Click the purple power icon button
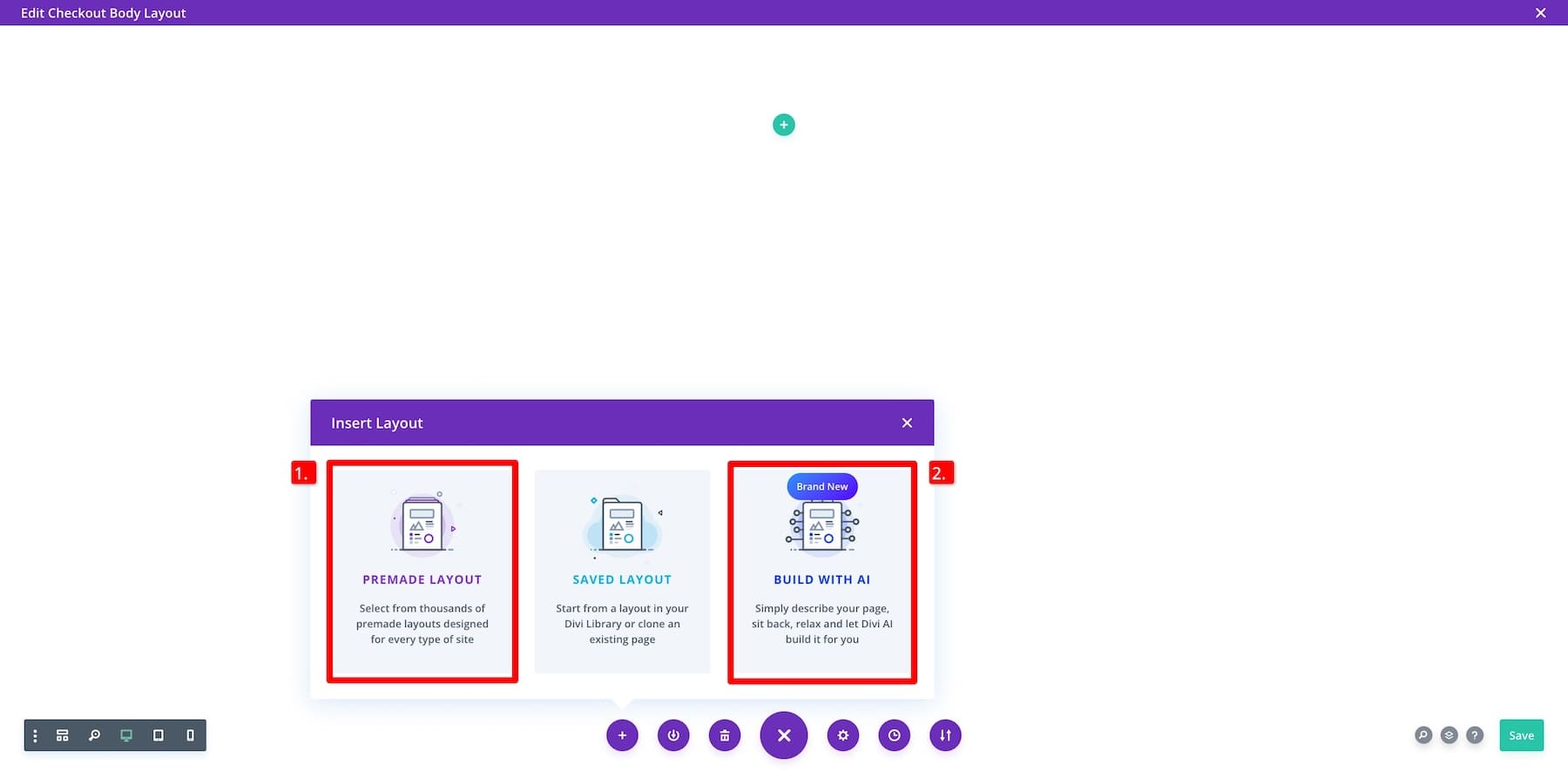This screenshot has height=771, width=1568. [x=673, y=735]
